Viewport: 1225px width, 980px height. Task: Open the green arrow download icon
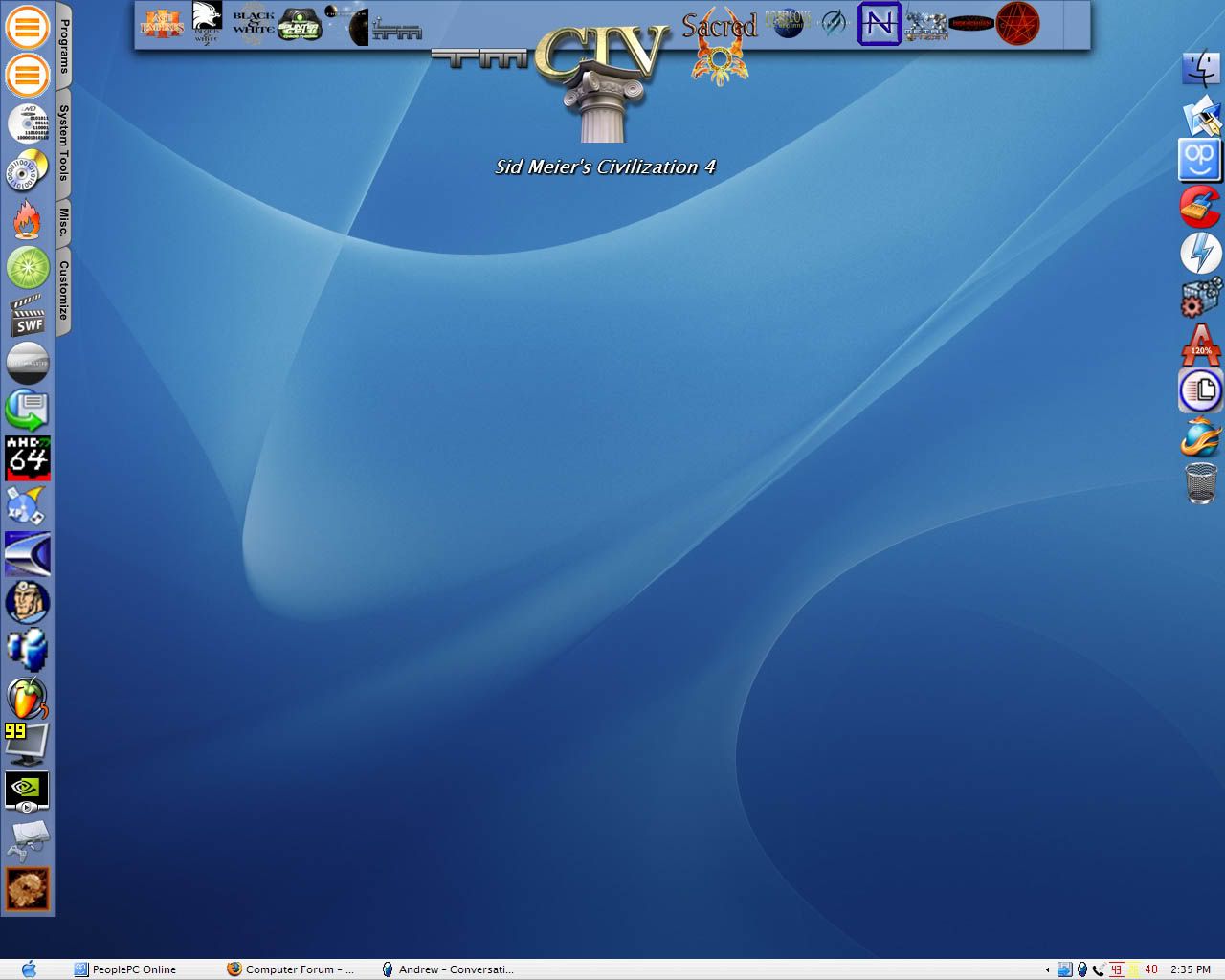28,411
